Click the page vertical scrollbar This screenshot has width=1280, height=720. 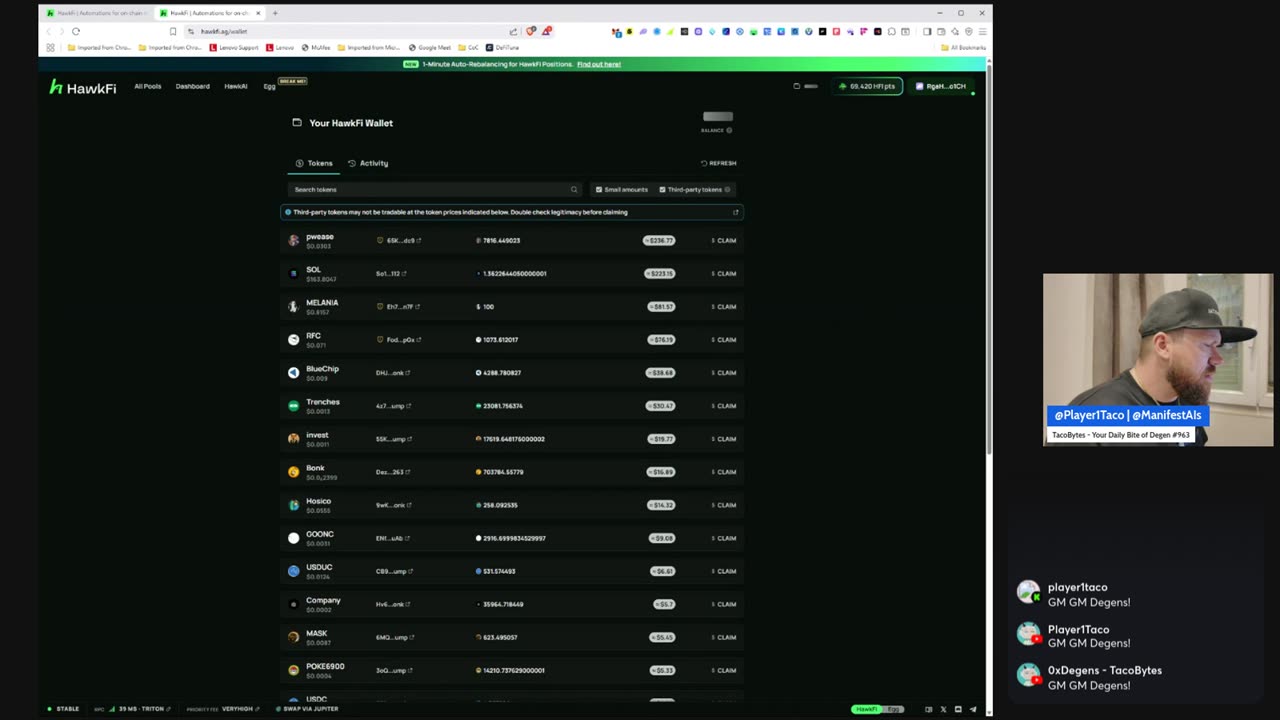click(x=989, y=260)
